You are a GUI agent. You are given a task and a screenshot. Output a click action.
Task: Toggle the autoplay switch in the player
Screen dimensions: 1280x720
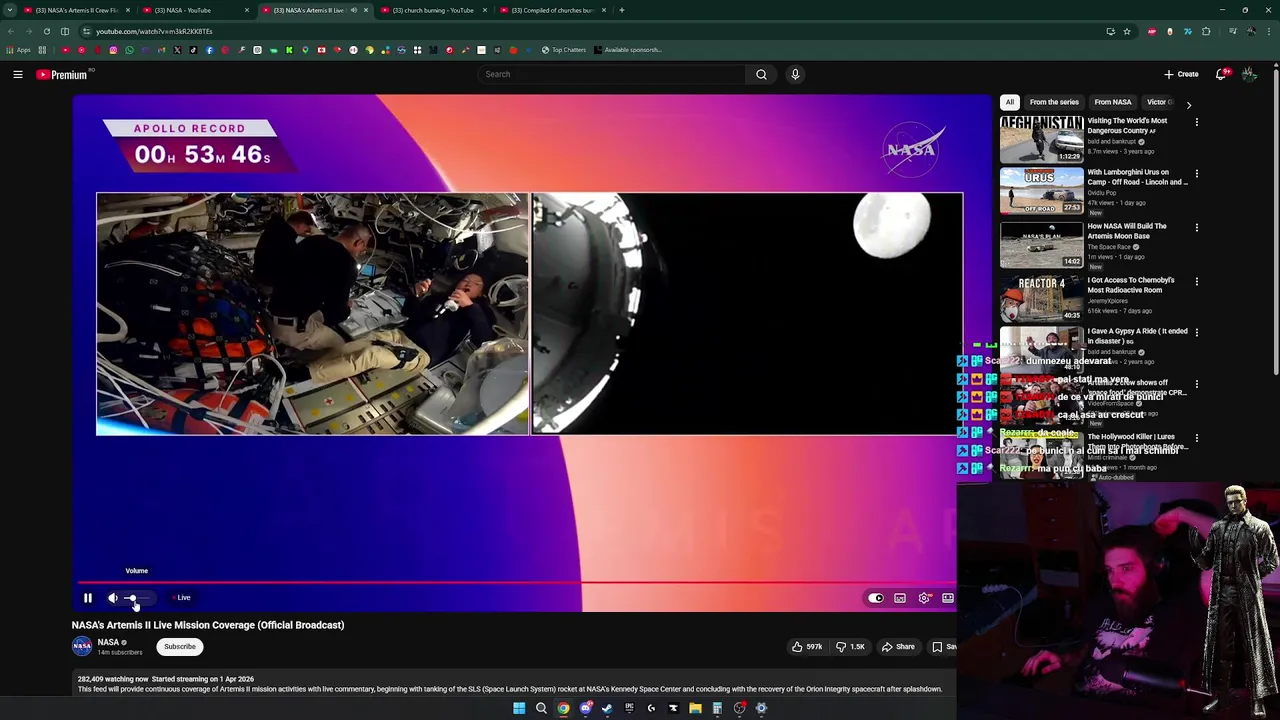(x=876, y=598)
